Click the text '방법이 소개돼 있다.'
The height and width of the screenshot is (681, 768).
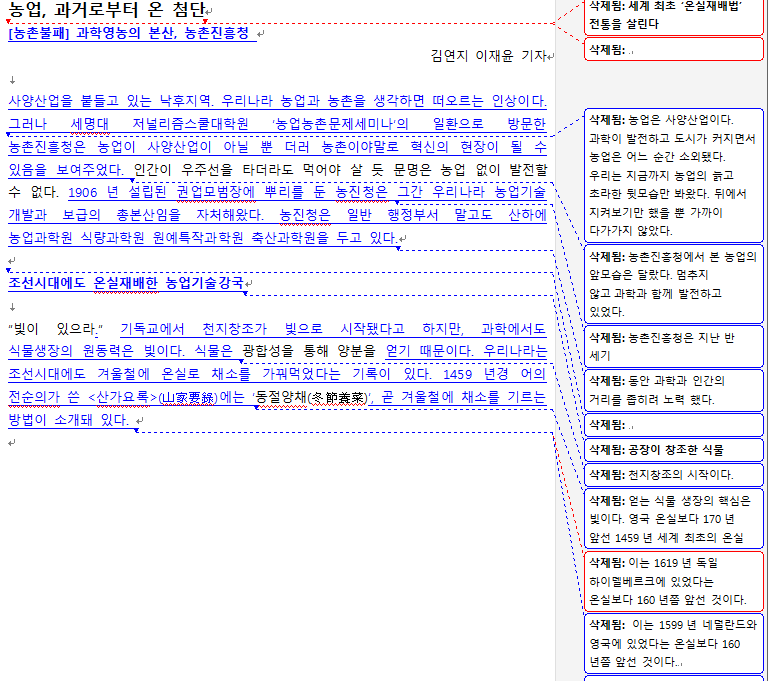[x=69, y=420]
